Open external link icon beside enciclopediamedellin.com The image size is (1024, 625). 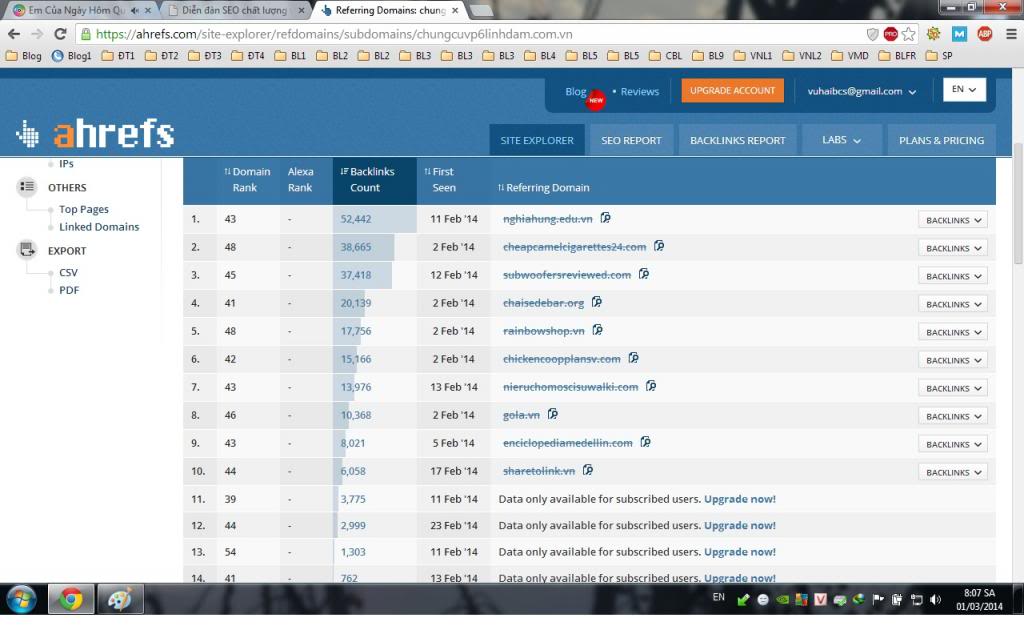click(645, 442)
